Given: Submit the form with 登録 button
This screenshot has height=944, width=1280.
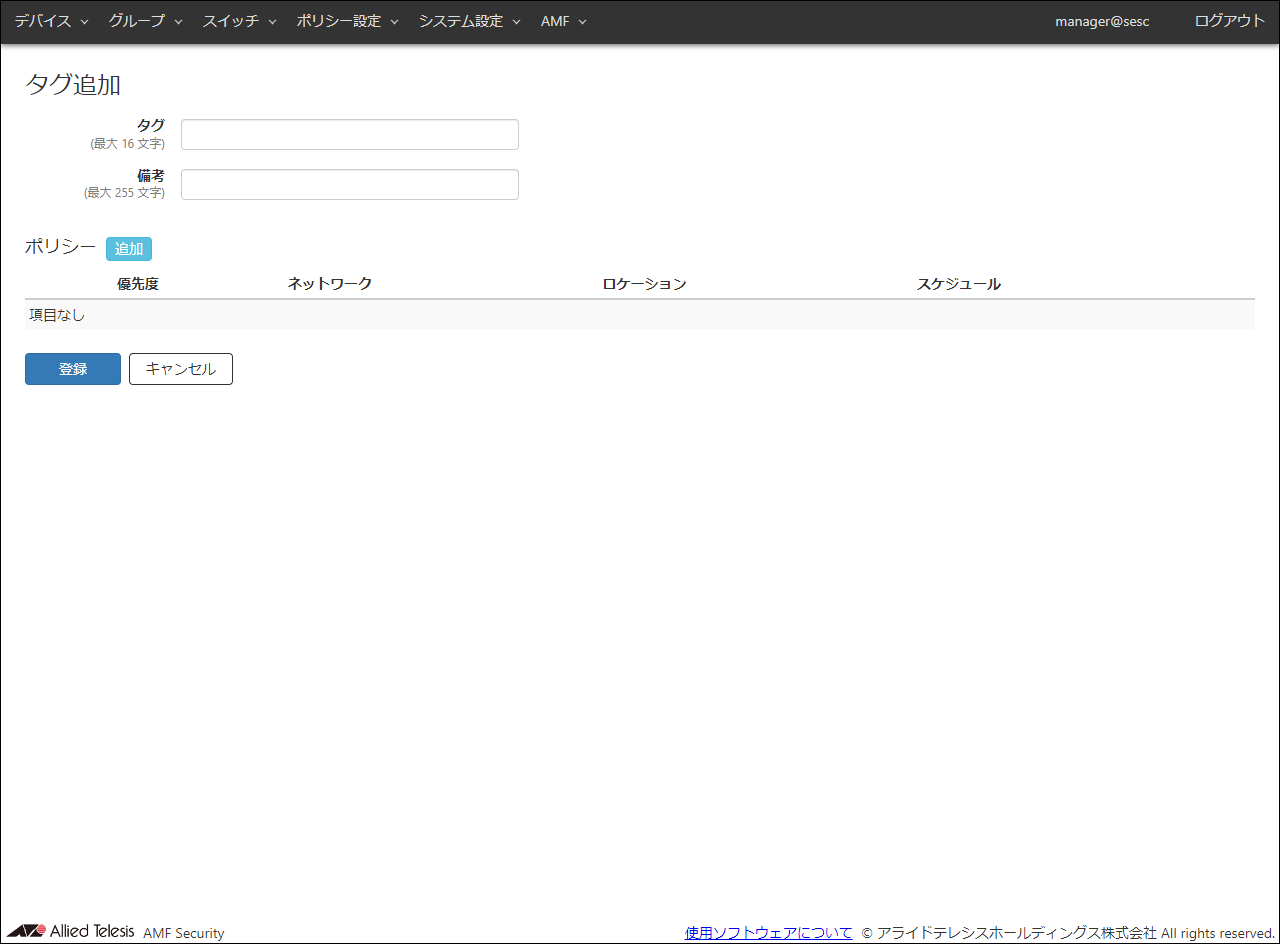Looking at the screenshot, I should 73,369.
